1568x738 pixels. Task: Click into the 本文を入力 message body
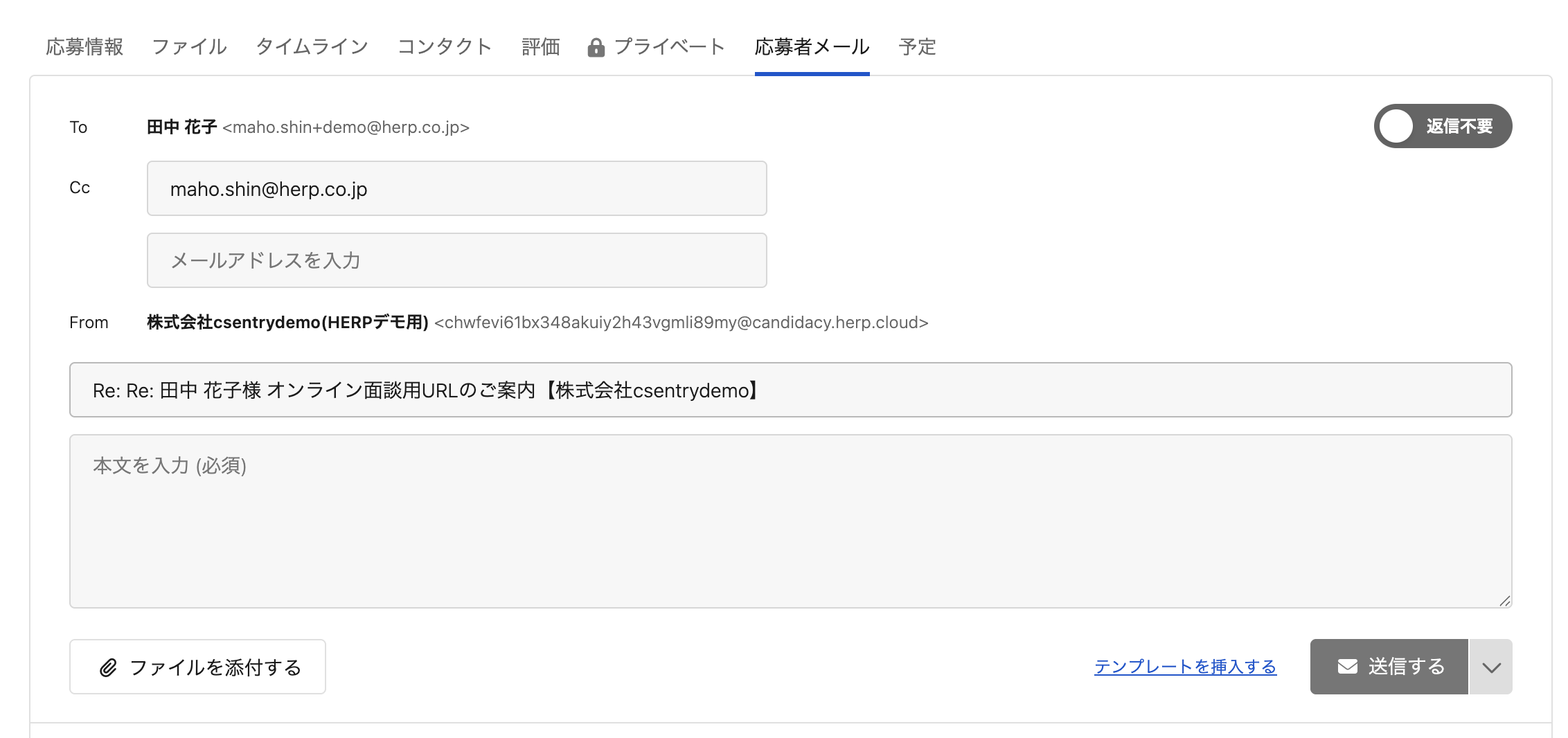pyautogui.click(x=790, y=521)
